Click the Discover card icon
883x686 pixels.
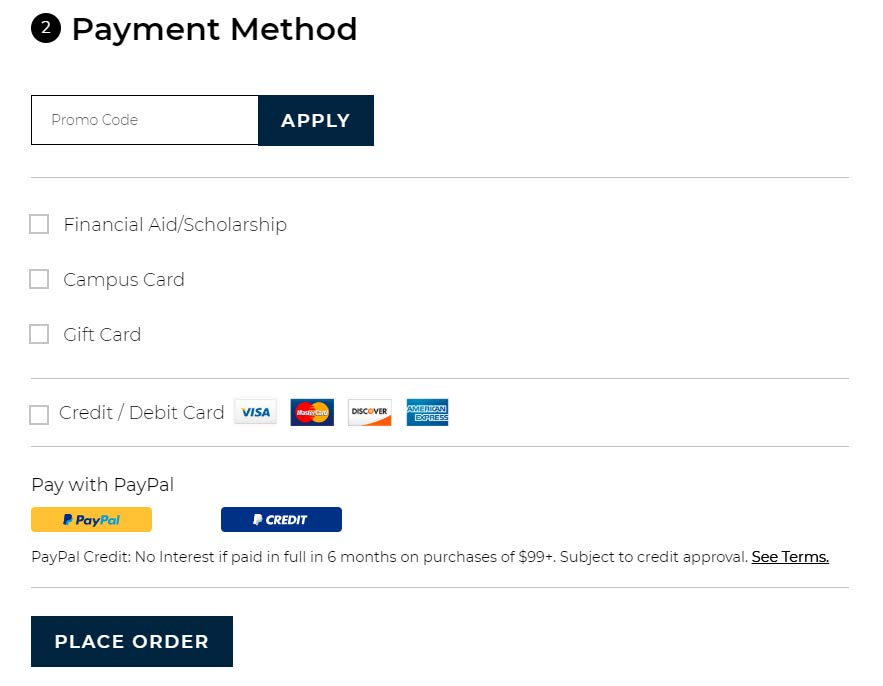click(369, 412)
